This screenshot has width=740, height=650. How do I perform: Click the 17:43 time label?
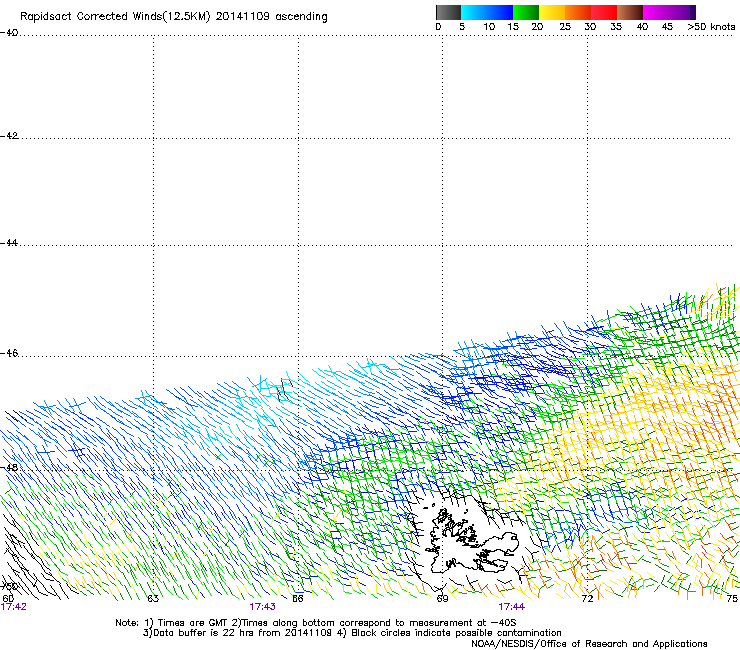point(262,607)
